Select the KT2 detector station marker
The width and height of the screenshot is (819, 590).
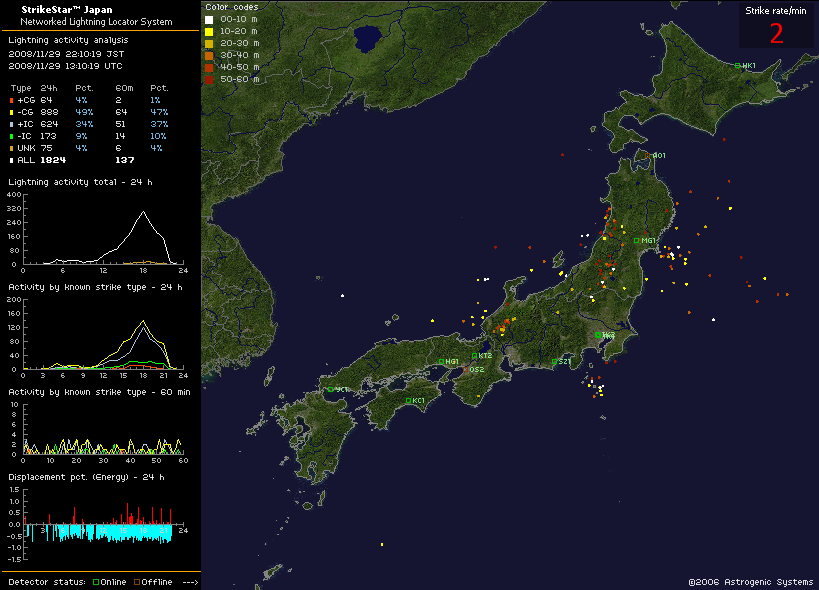[475, 356]
